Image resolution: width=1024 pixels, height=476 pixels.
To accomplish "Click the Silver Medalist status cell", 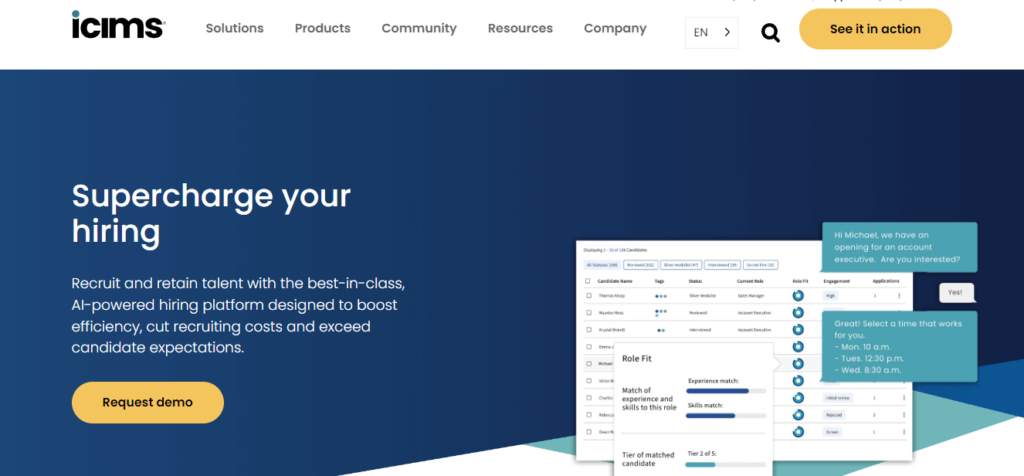I will 703,296.
